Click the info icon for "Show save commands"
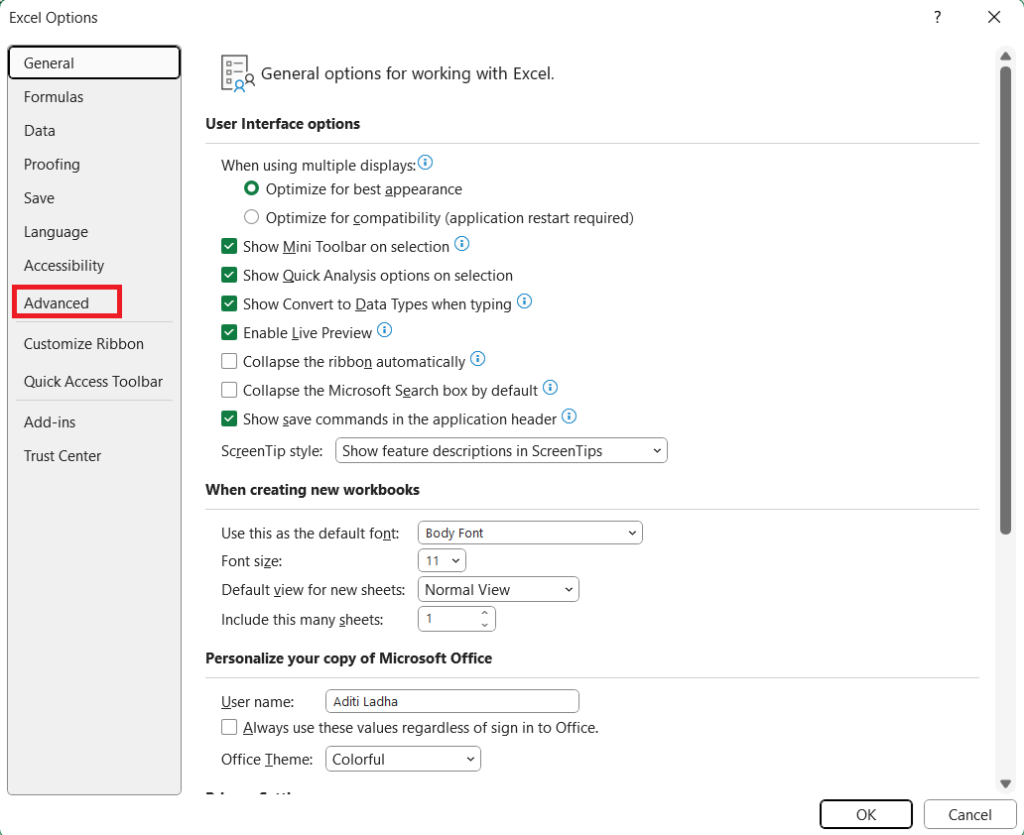1024x835 pixels. coord(568,416)
